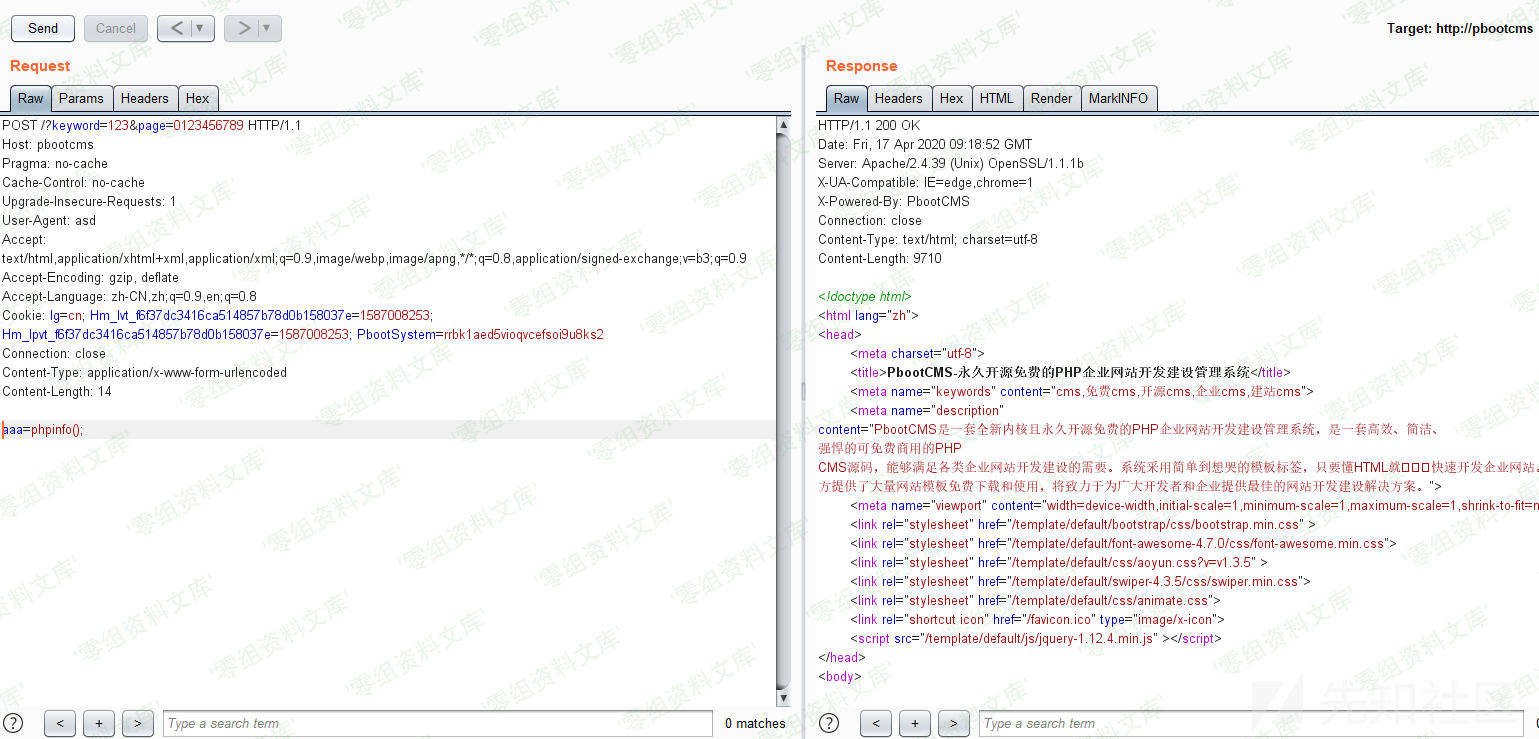Jump to next match in request search
This screenshot has width=1539, height=739.
tap(137, 723)
